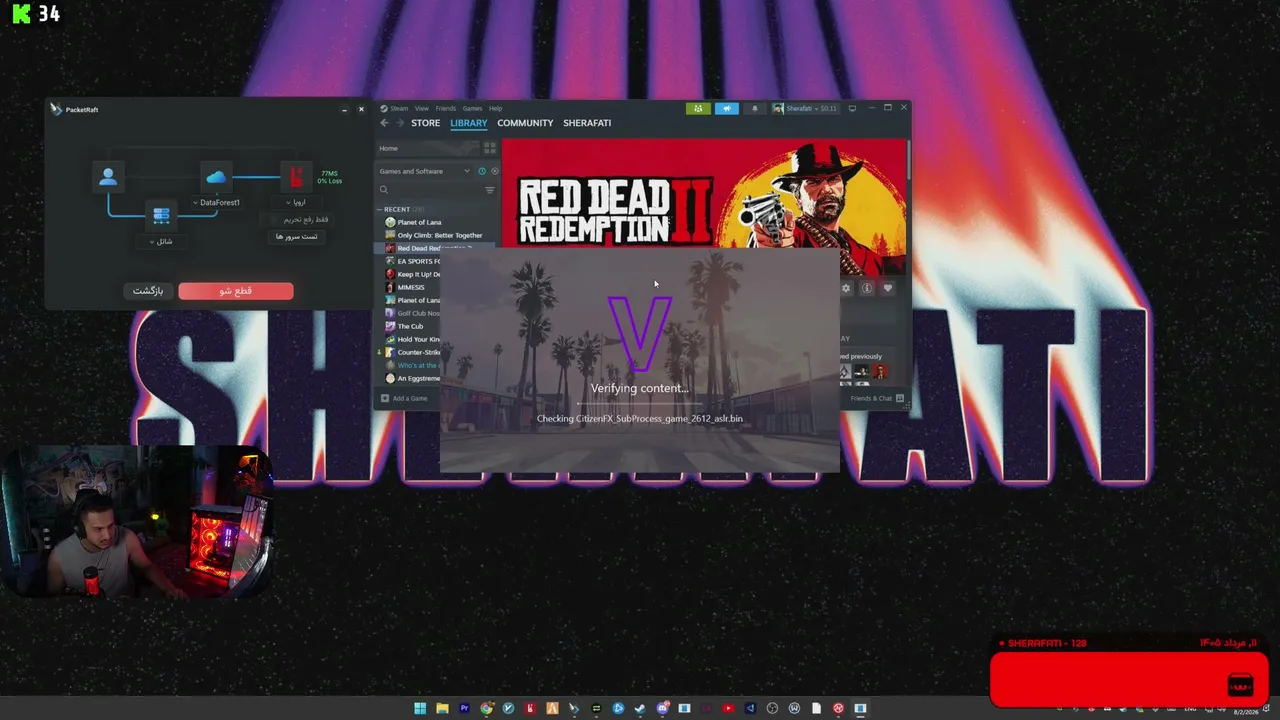
Task: Select MIMESIS in the library list
Action: pos(405,287)
